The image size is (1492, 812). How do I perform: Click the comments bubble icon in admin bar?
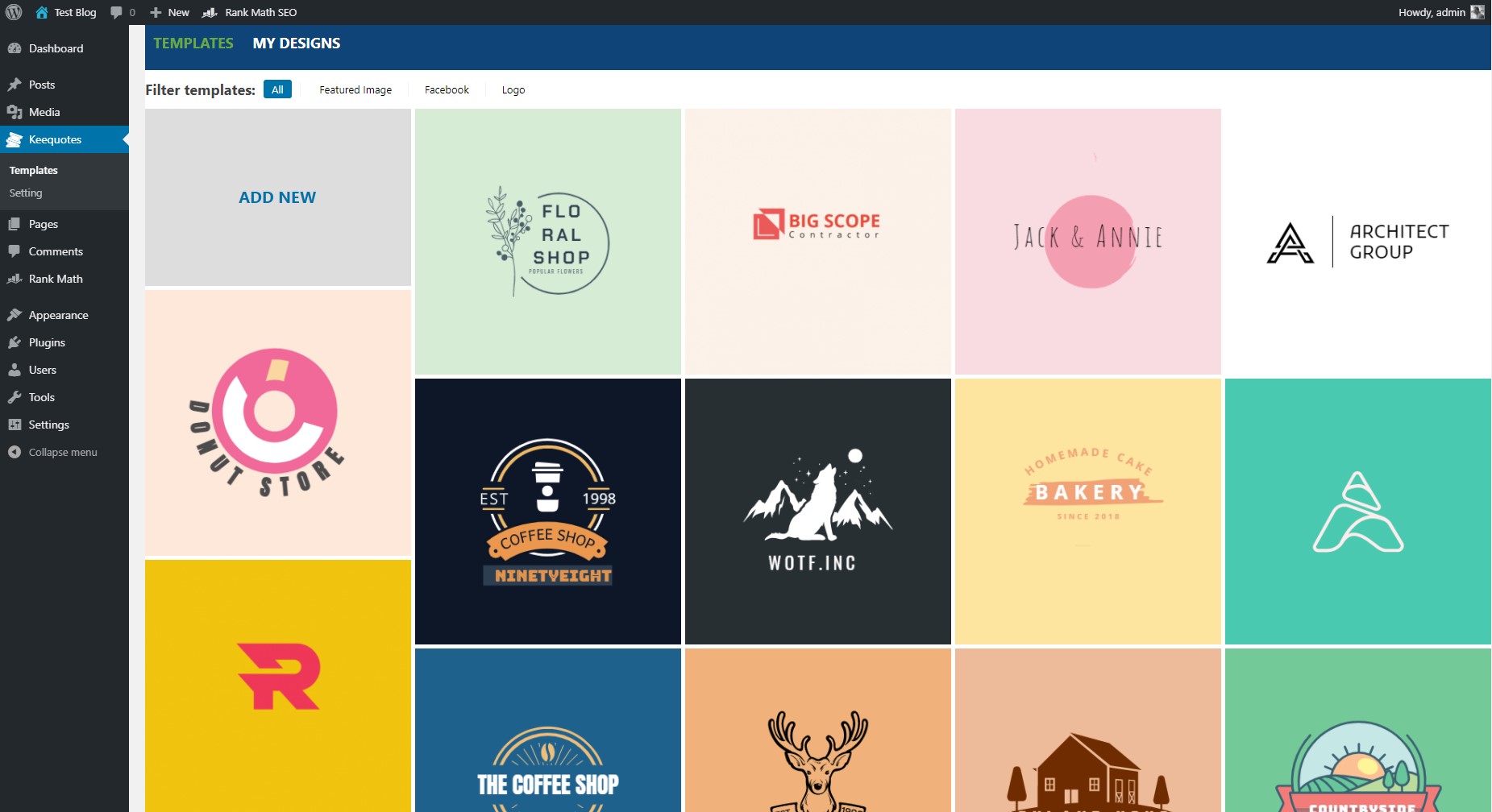[116, 12]
